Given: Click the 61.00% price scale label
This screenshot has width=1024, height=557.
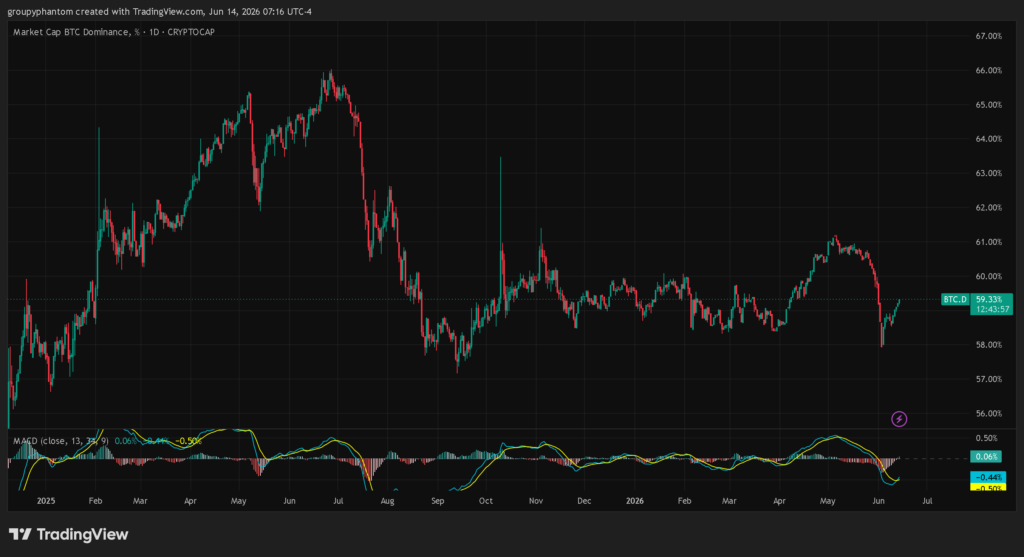Looking at the screenshot, I should [988, 242].
